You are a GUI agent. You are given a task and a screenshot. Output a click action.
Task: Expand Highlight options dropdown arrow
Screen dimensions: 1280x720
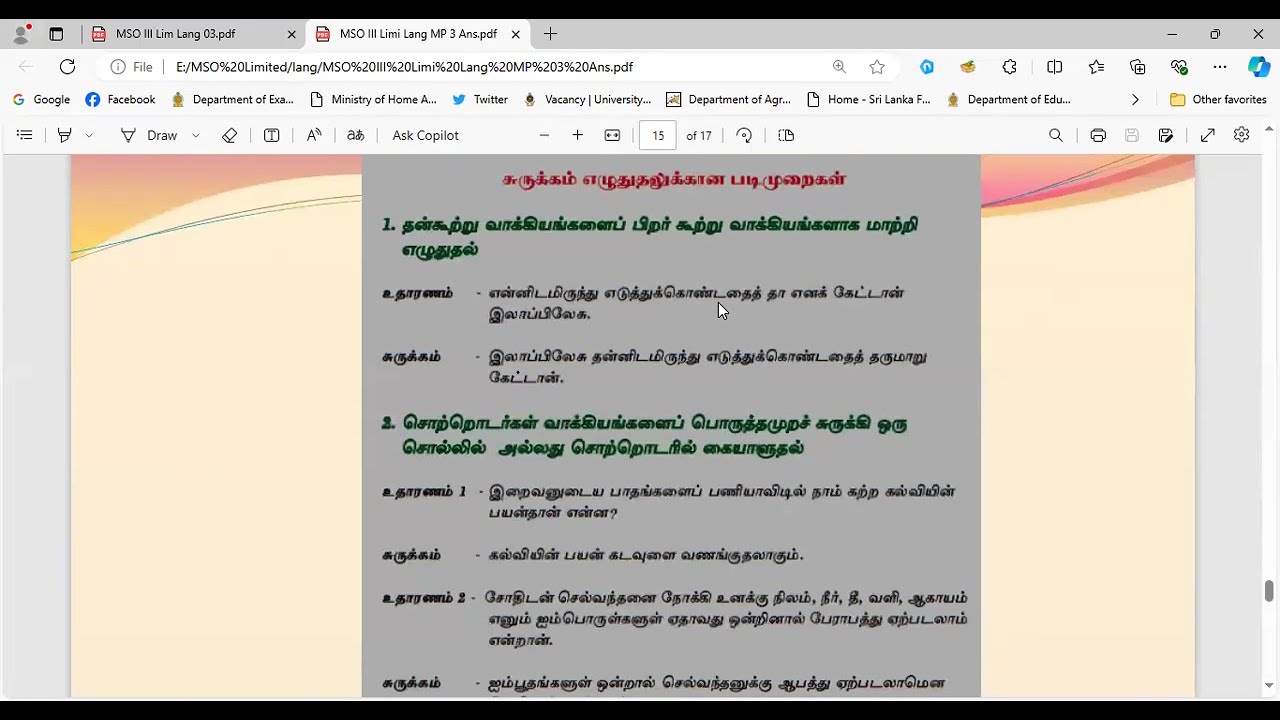(89, 135)
